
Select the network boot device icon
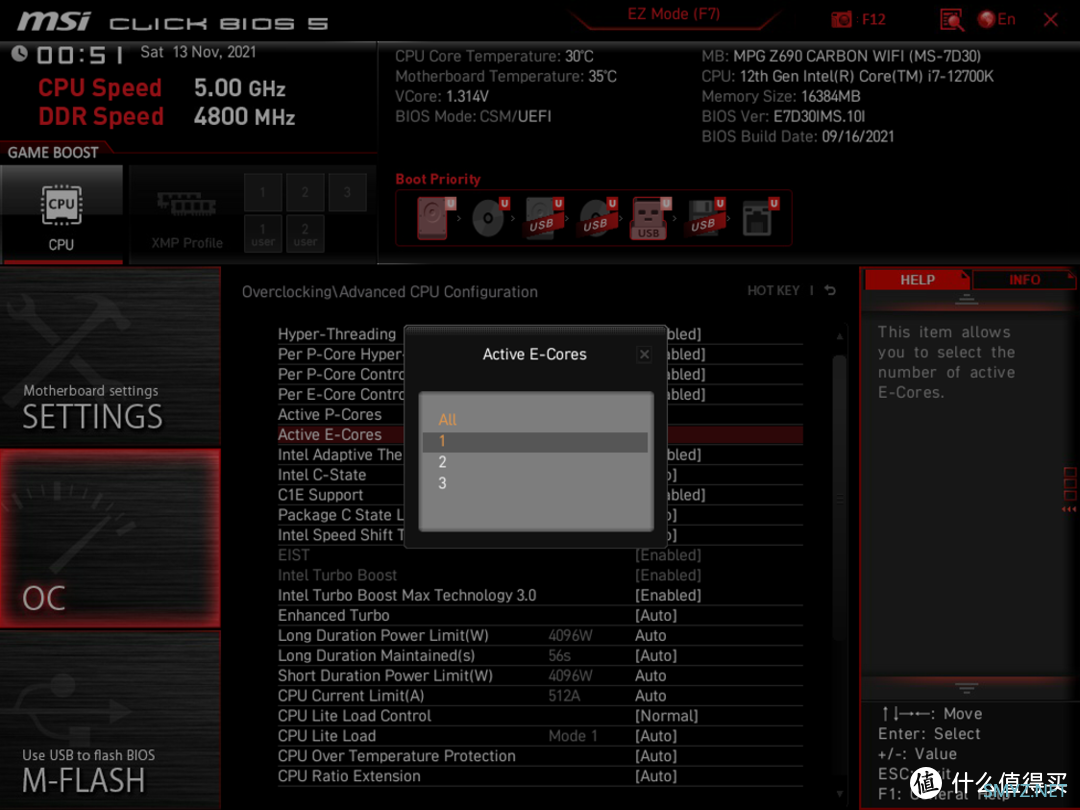pyautogui.click(x=759, y=218)
